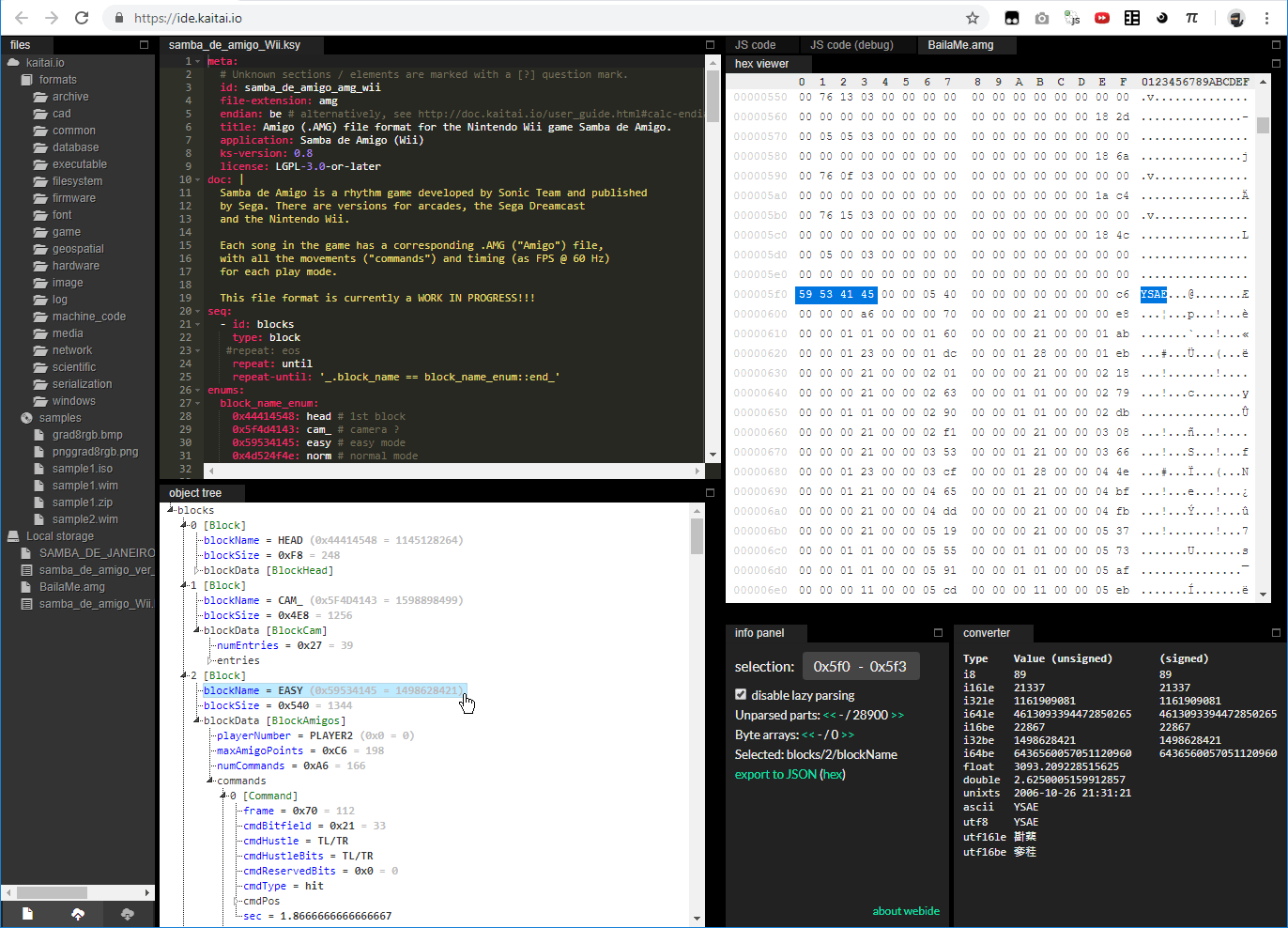1288x928 pixels.
Task: Click the selection range field 0x5f0 - 0x5f3
Action: pyautogui.click(x=860, y=667)
